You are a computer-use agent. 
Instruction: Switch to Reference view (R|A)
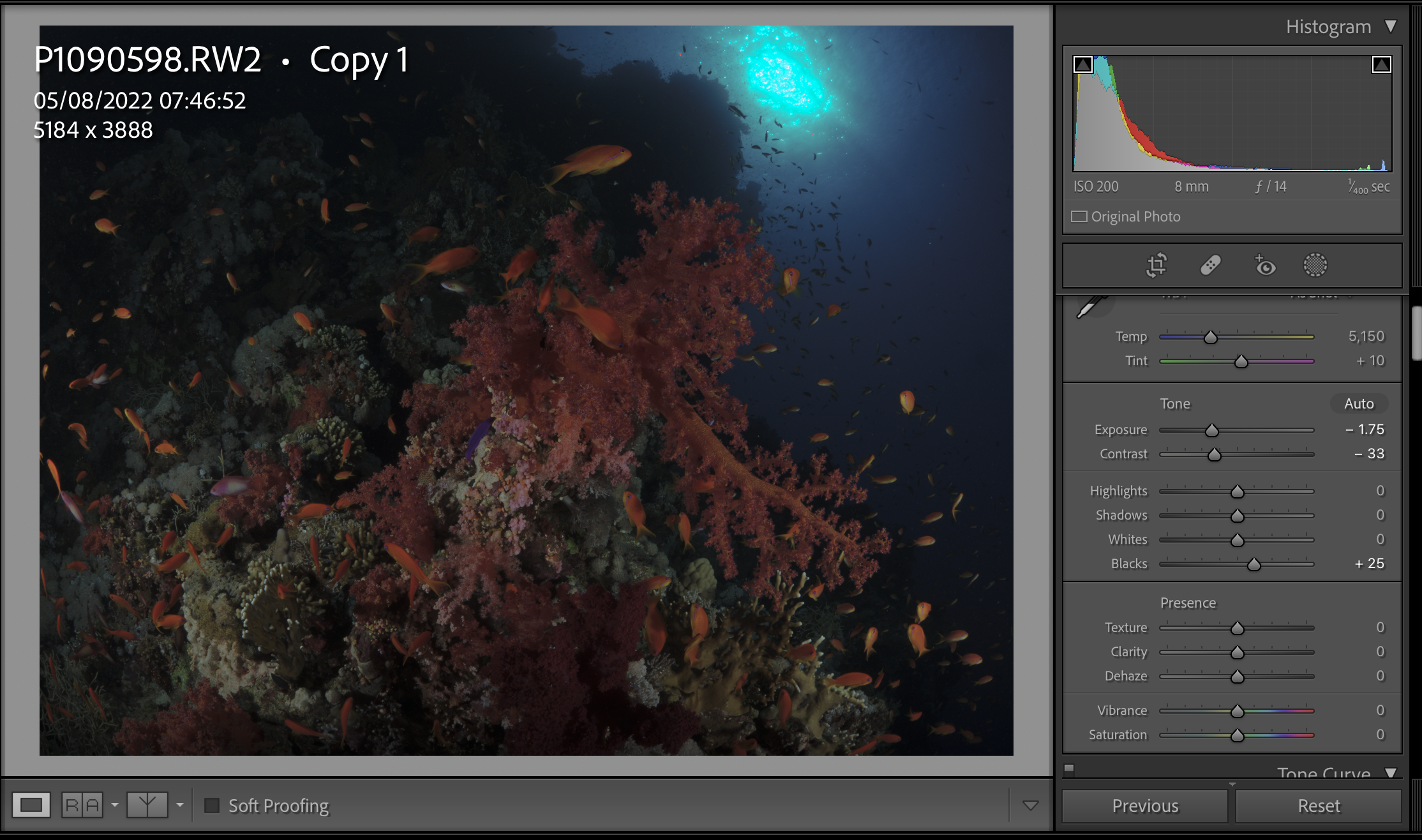click(82, 805)
